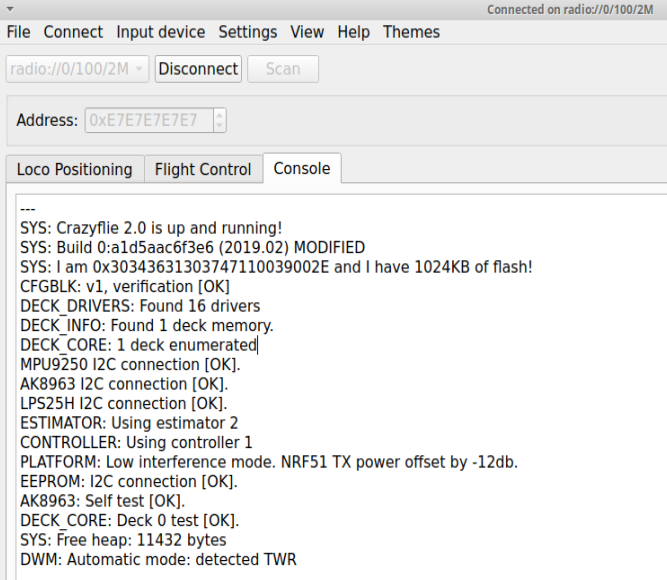Open the File menu

(18, 32)
